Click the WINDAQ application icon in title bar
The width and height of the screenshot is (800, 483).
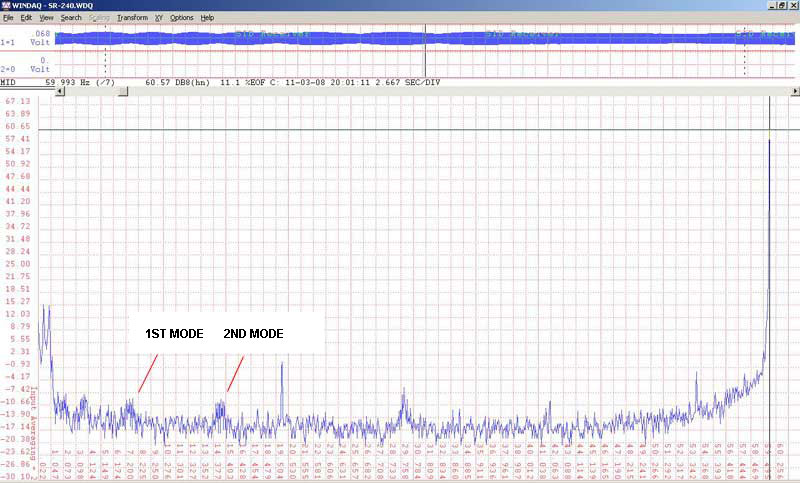pos(6,5)
